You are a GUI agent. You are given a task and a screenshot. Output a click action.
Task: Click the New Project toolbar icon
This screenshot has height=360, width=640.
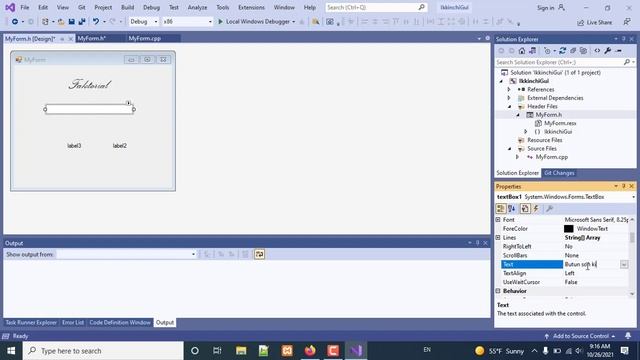(x=45, y=22)
